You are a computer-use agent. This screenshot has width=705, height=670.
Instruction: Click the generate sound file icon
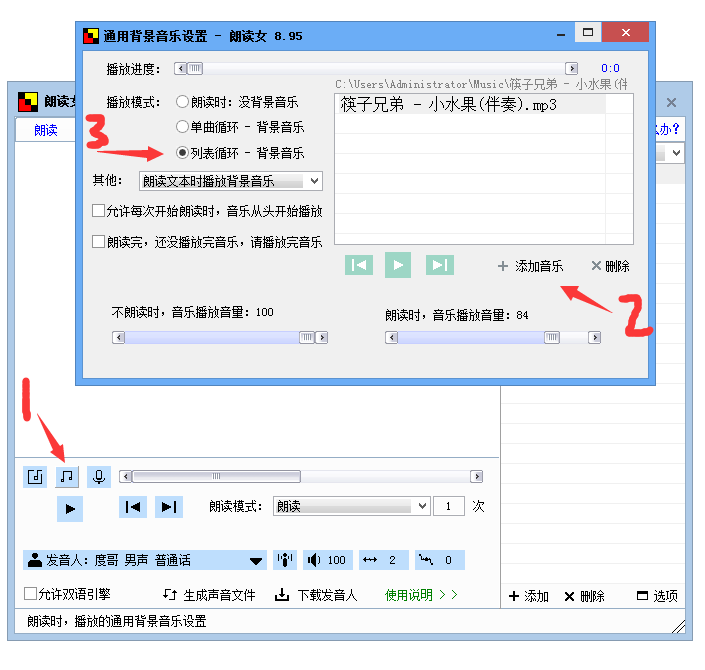170,595
